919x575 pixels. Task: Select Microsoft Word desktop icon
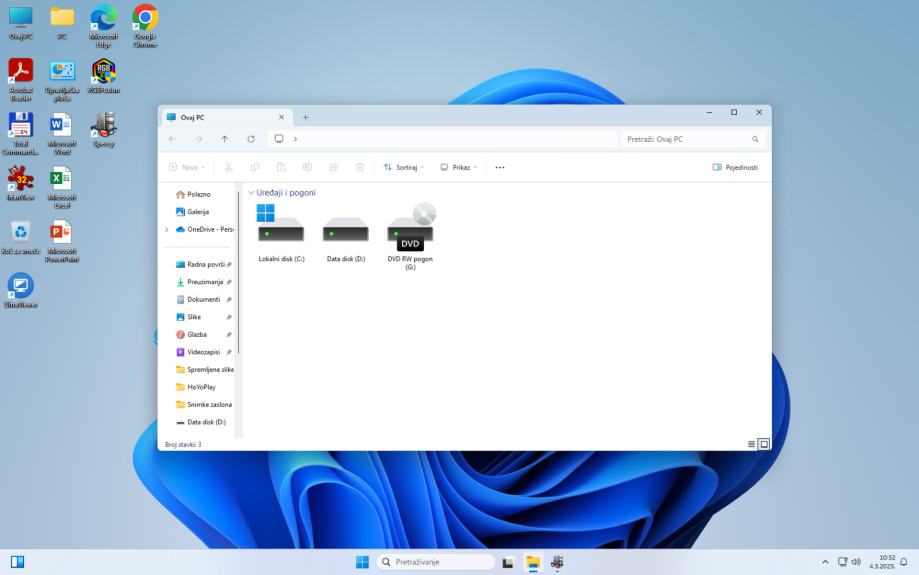point(62,133)
